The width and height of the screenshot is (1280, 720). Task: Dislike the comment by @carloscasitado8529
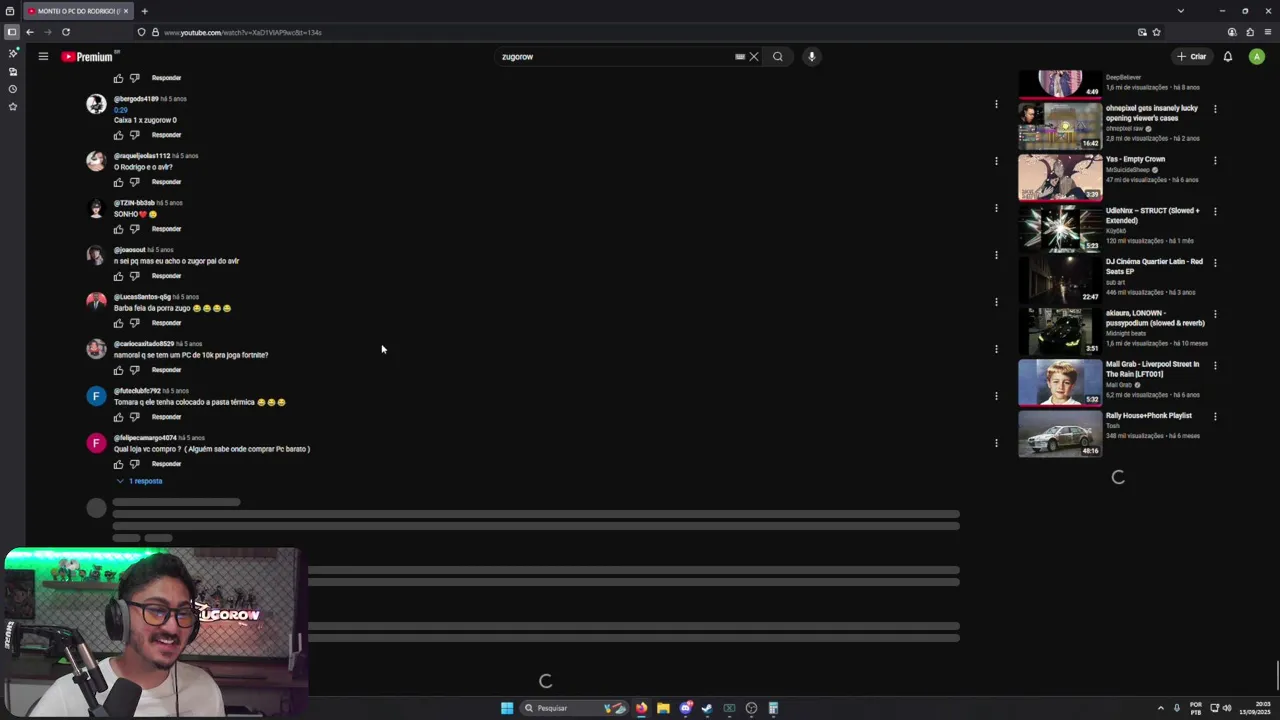point(135,370)
